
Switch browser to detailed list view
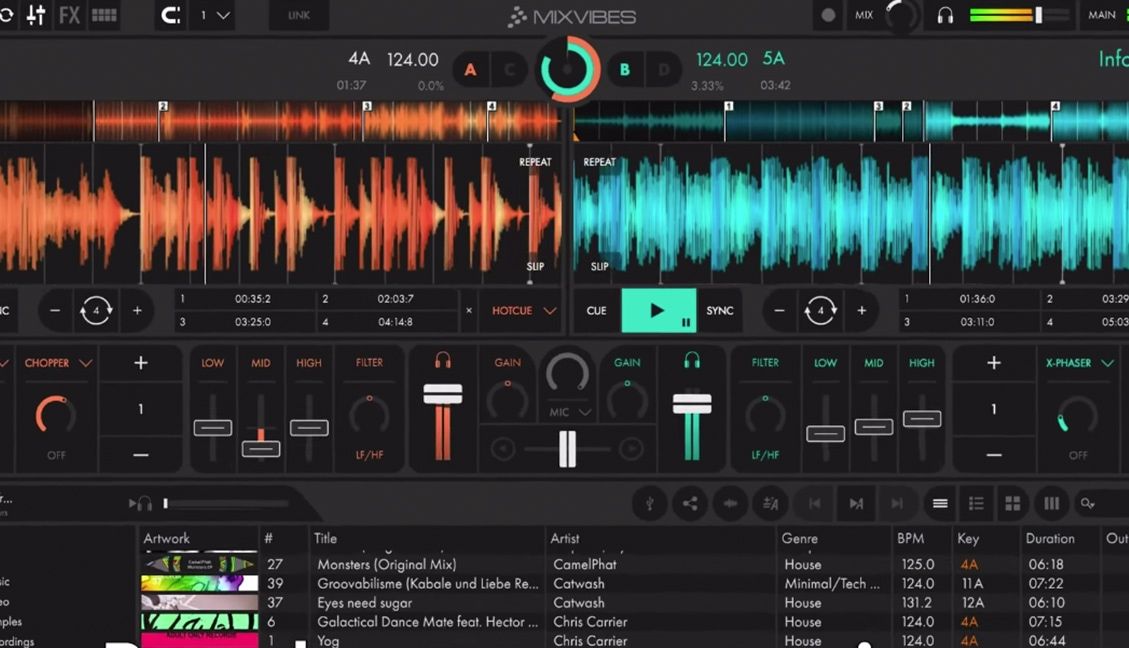point(976,503)
